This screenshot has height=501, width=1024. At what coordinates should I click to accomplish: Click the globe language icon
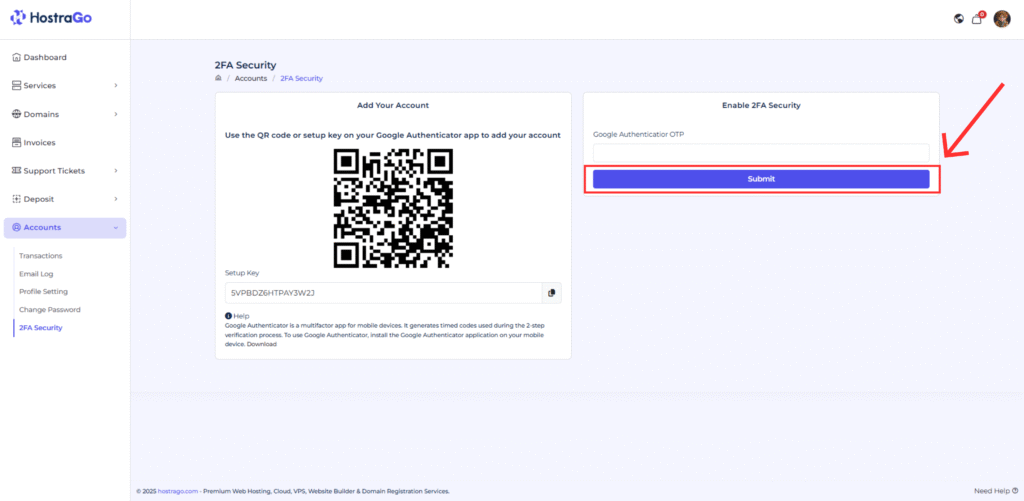959,19
